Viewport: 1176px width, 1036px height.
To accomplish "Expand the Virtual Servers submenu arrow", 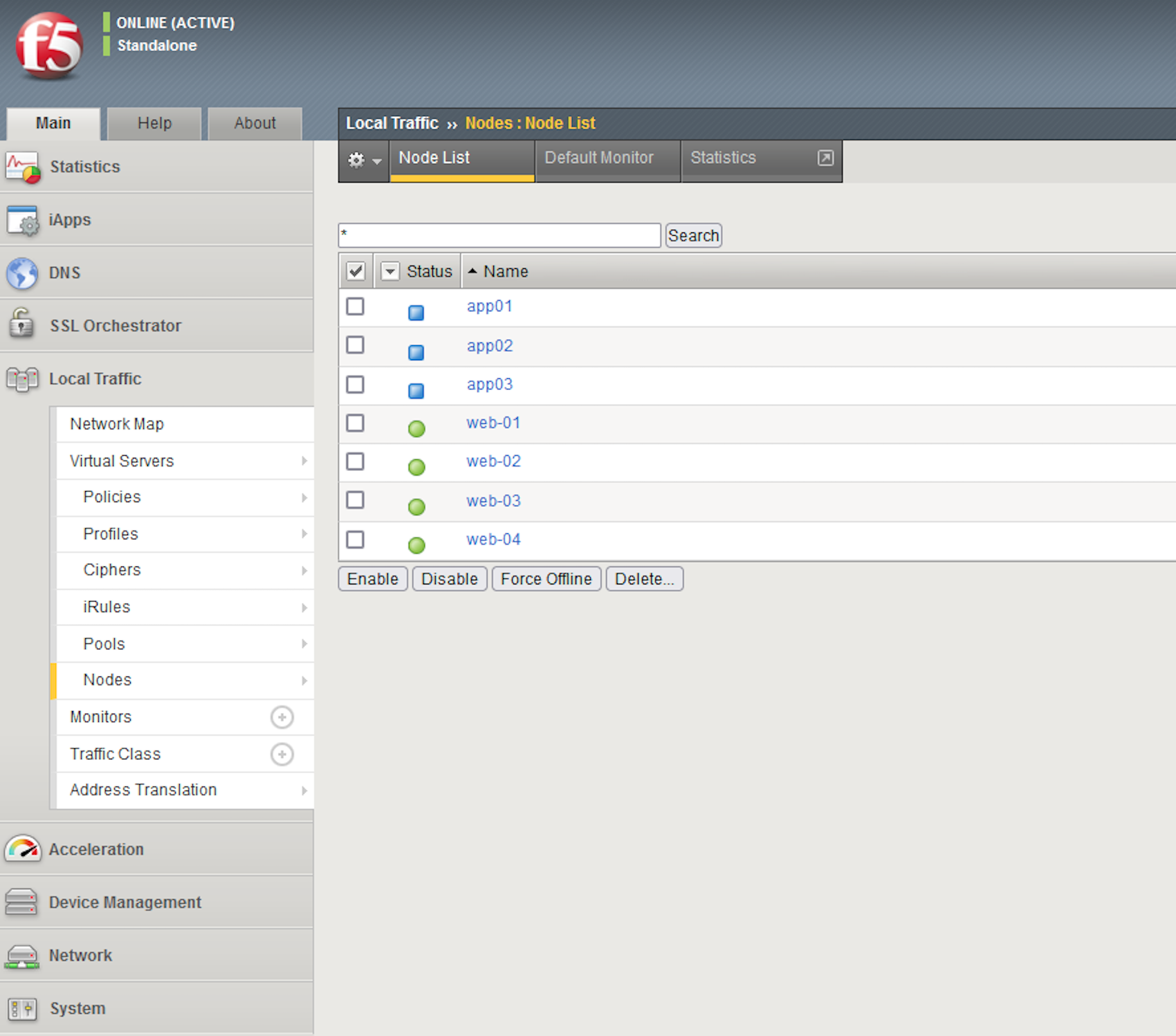I will point(304,461).
